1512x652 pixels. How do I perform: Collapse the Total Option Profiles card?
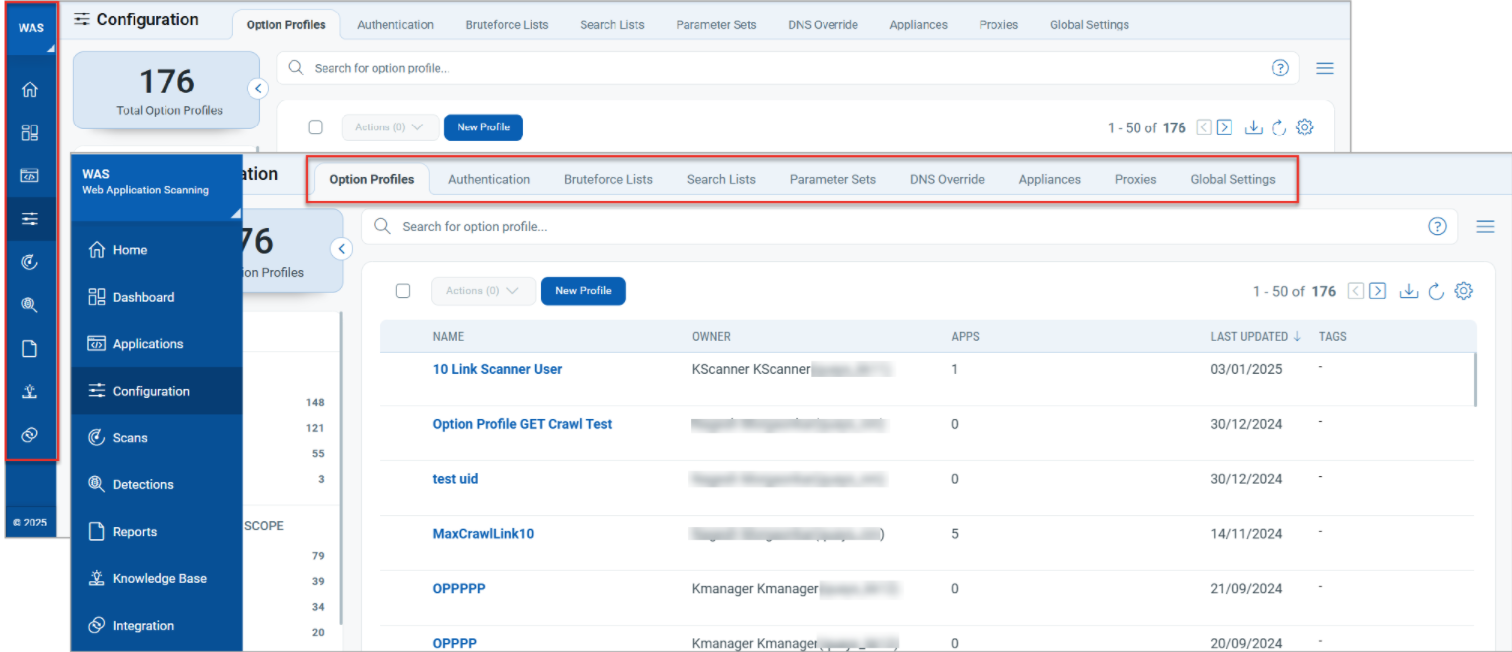pos(342,249)
